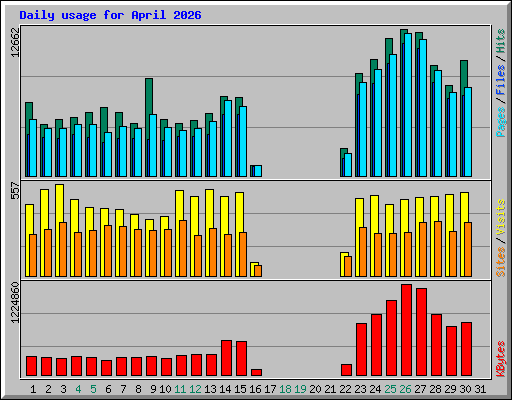Click day label 15 on the x-axis
512x400 pixels.
(240, 389)
